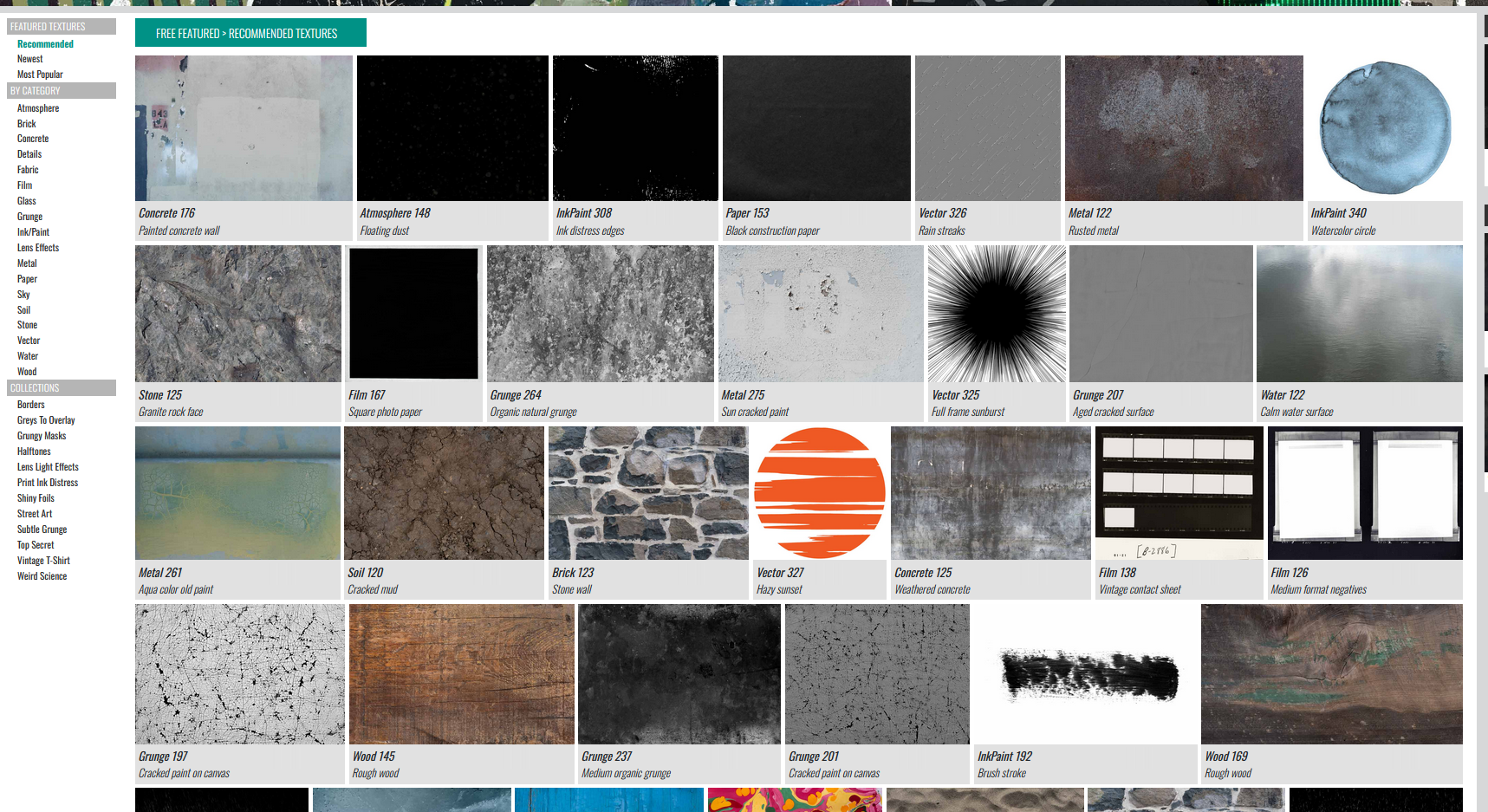This screenshot has width=1488, height=812.
Task: Browse the Sky category
Action: click(x=23, y=295)
